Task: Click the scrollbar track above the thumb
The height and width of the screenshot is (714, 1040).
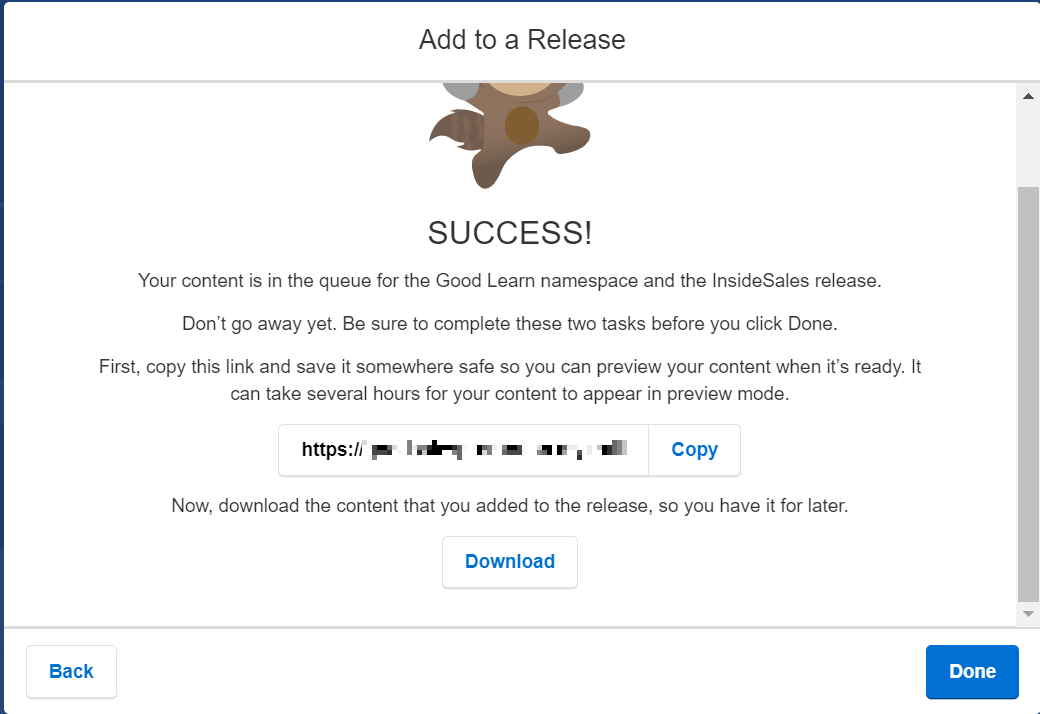Action: tap(1028, 147)
